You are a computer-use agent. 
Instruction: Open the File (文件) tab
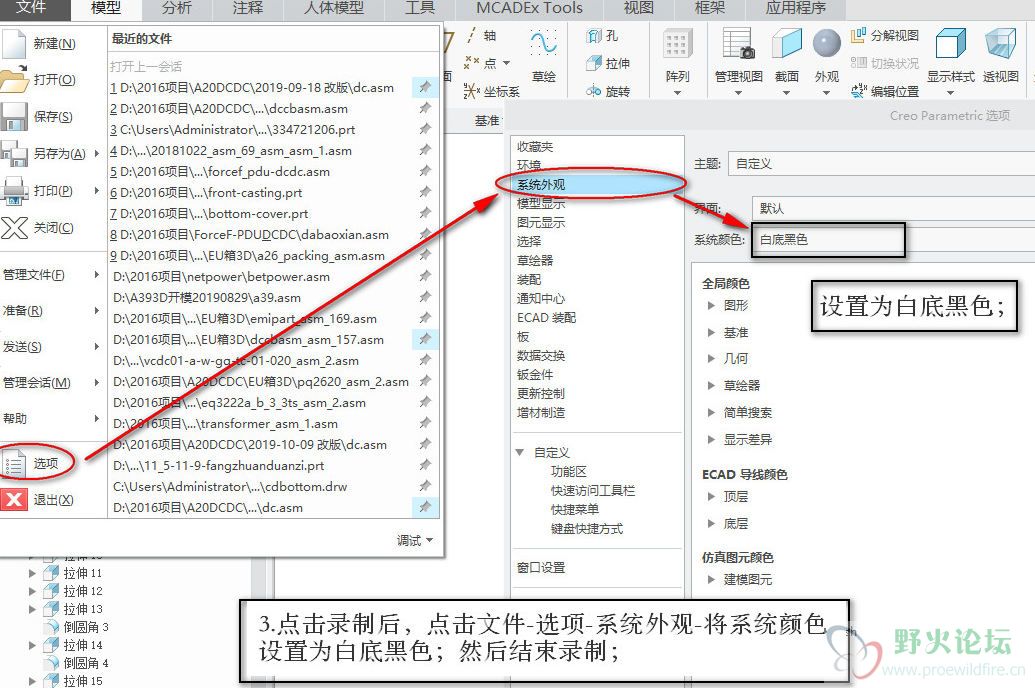pyautogui.click(x=30, y=8)
